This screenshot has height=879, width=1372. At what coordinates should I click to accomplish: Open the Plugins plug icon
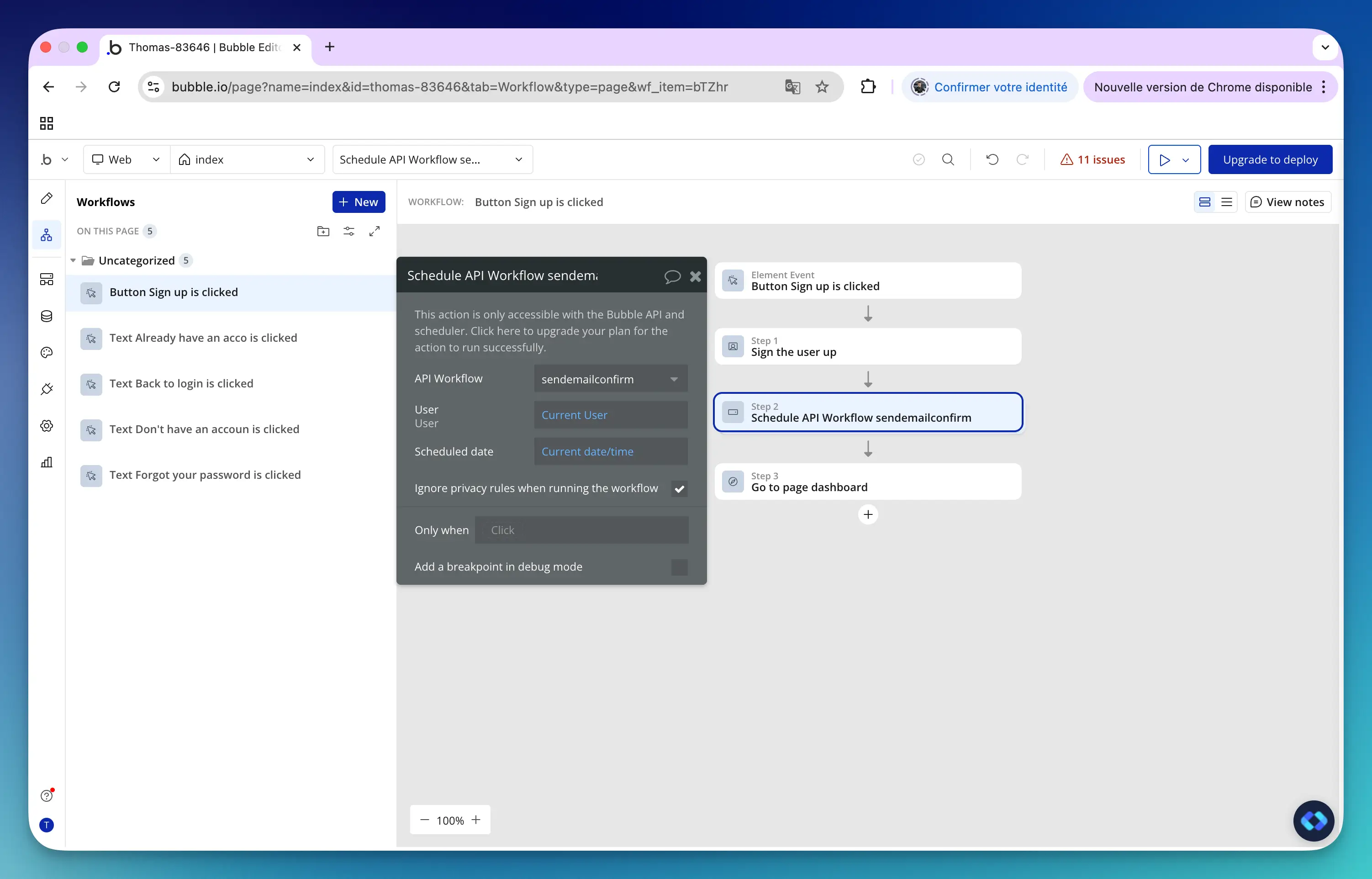click(47, 389)
